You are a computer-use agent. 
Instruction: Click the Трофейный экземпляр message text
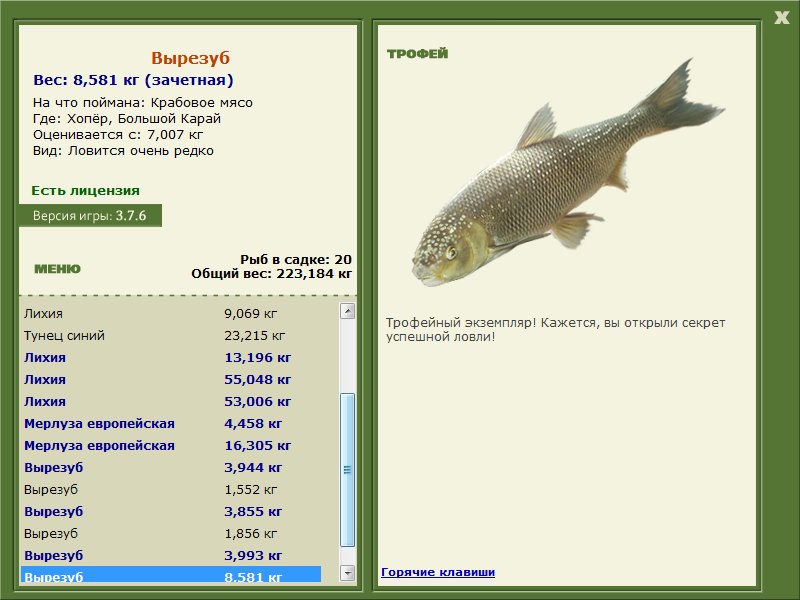click(555, 330)
